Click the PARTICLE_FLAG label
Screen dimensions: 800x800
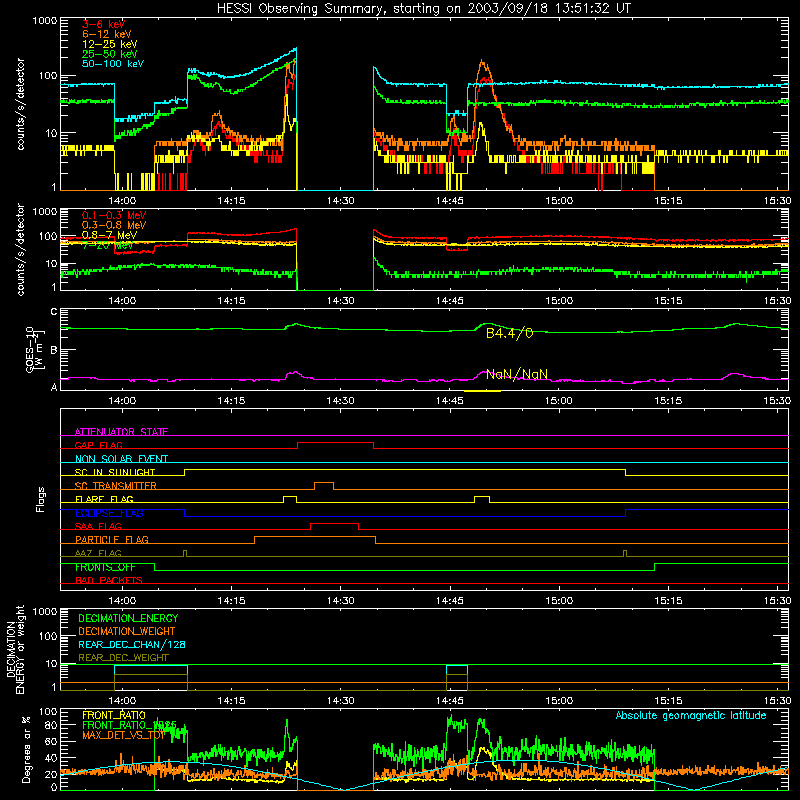point(112,539)
